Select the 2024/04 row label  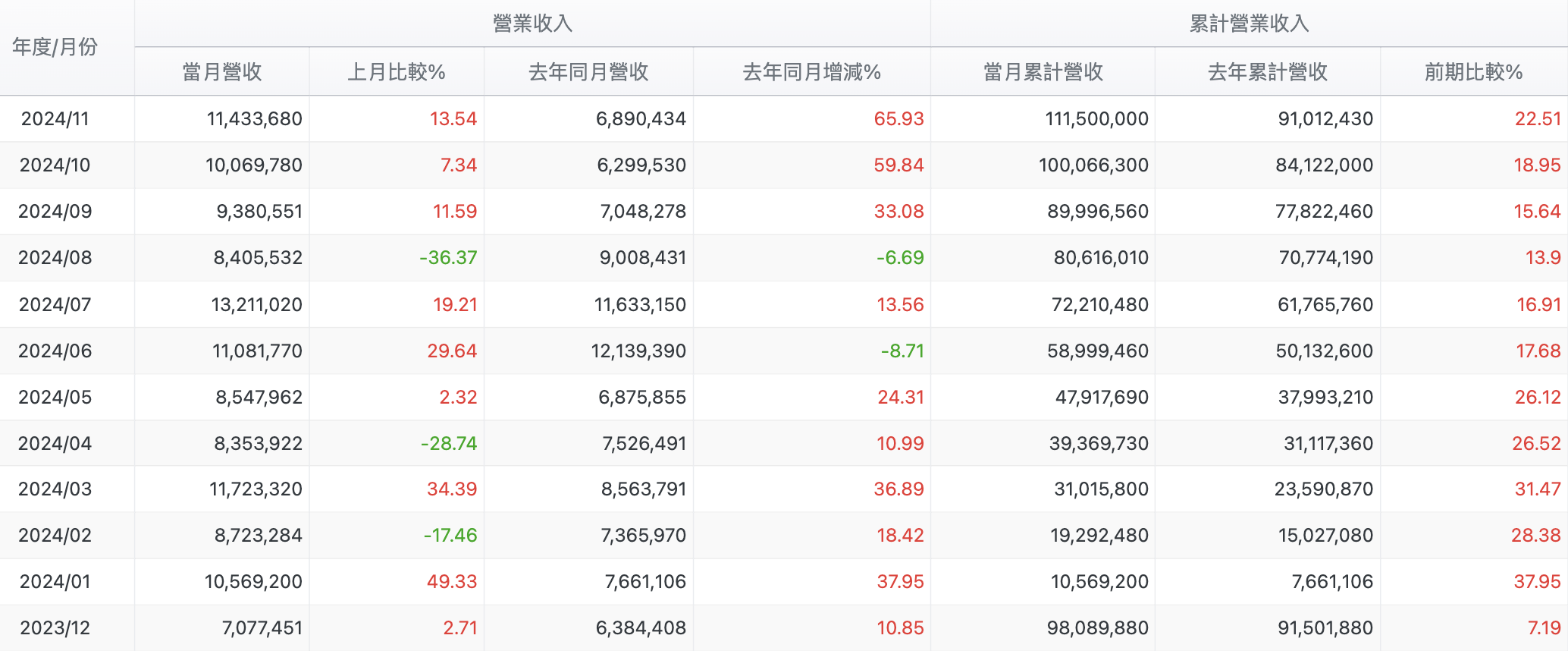[55, 444]
